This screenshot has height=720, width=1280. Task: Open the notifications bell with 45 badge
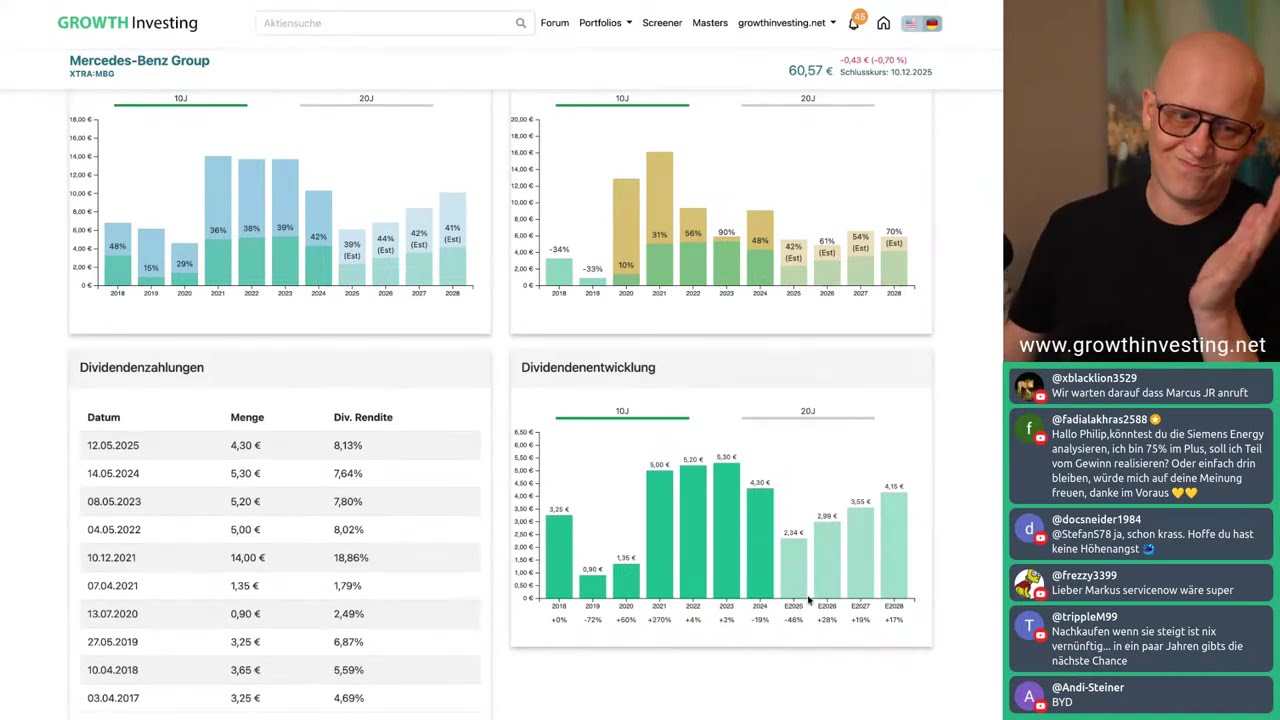point(856,22)
